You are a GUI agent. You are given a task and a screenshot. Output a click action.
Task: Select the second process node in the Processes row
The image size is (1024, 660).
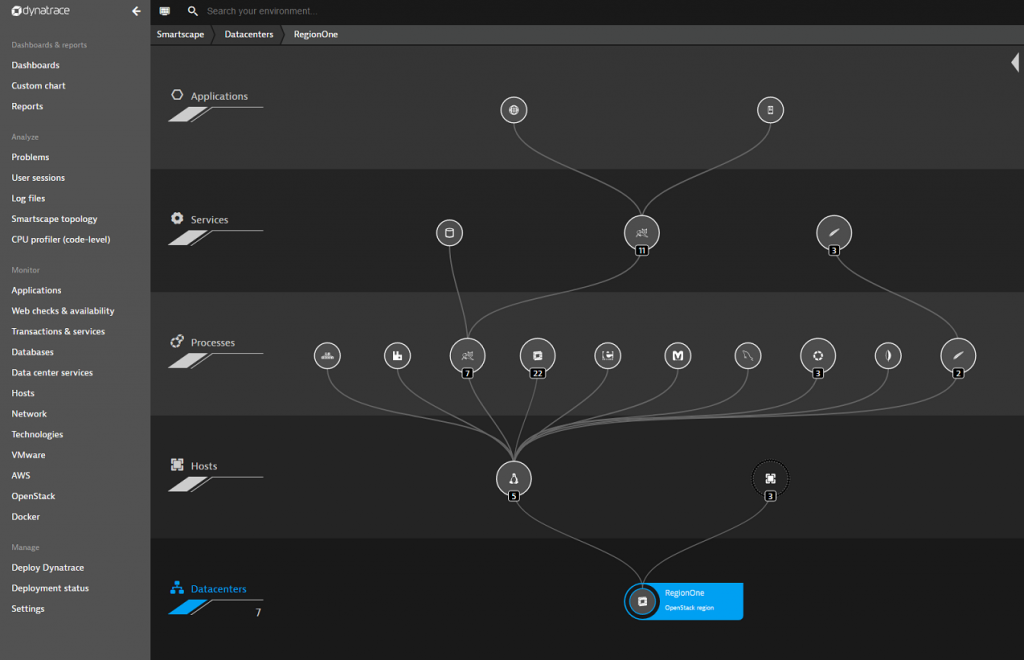click(397, 356)
